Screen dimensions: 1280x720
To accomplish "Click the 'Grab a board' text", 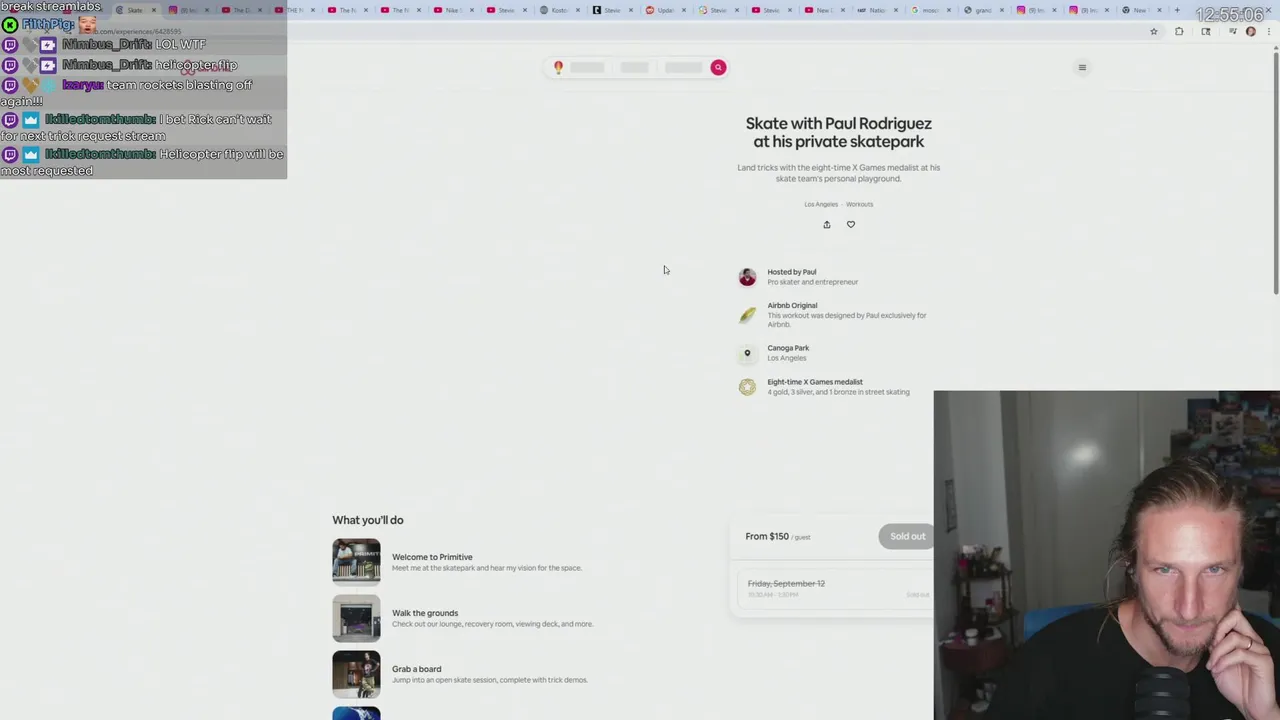I will click(x=416, y=669).
